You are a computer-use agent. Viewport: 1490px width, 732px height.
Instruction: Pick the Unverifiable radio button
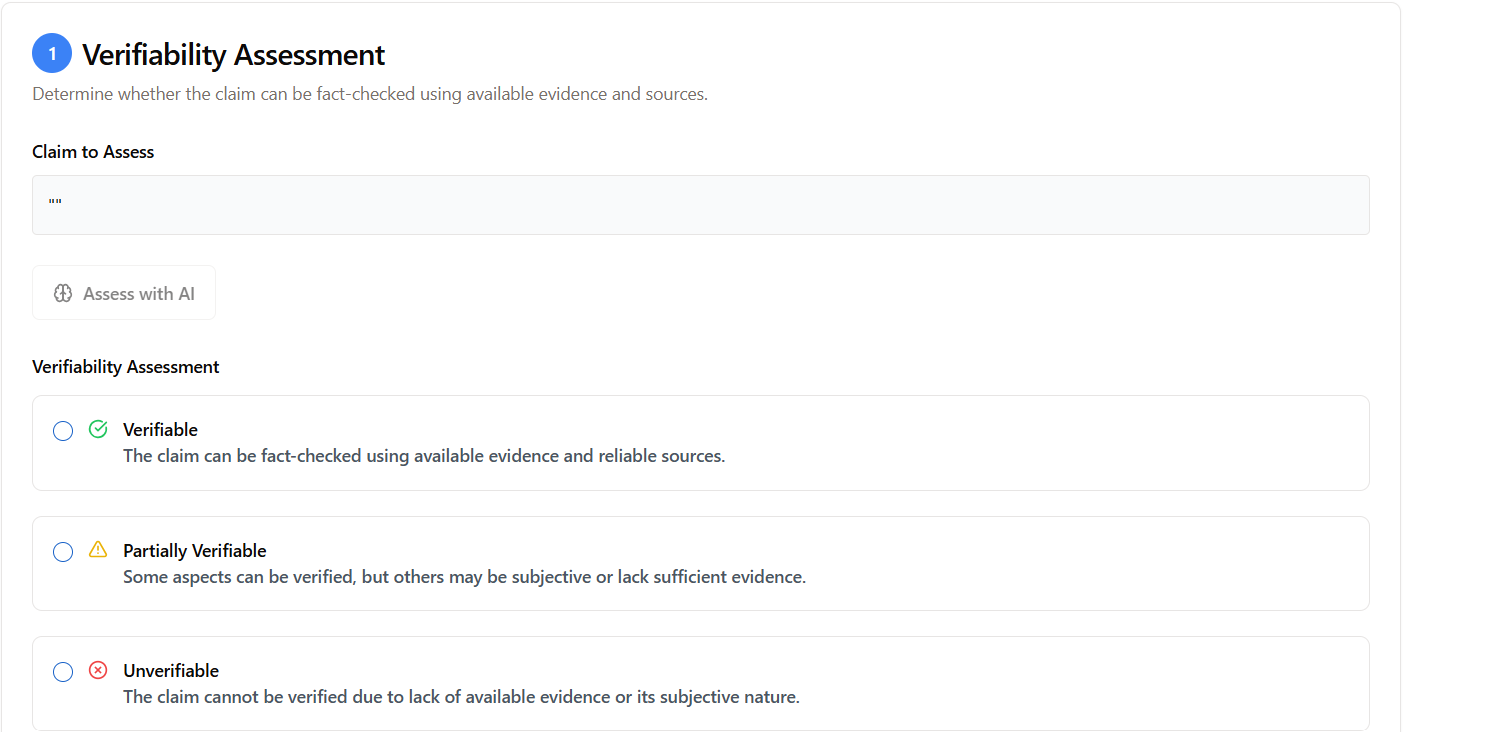tap(63, 672)
